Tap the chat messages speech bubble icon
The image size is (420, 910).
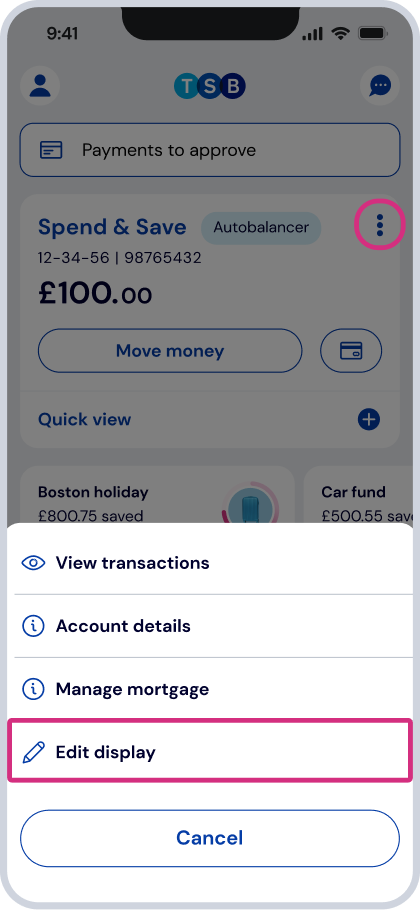(x=380, y=86)
